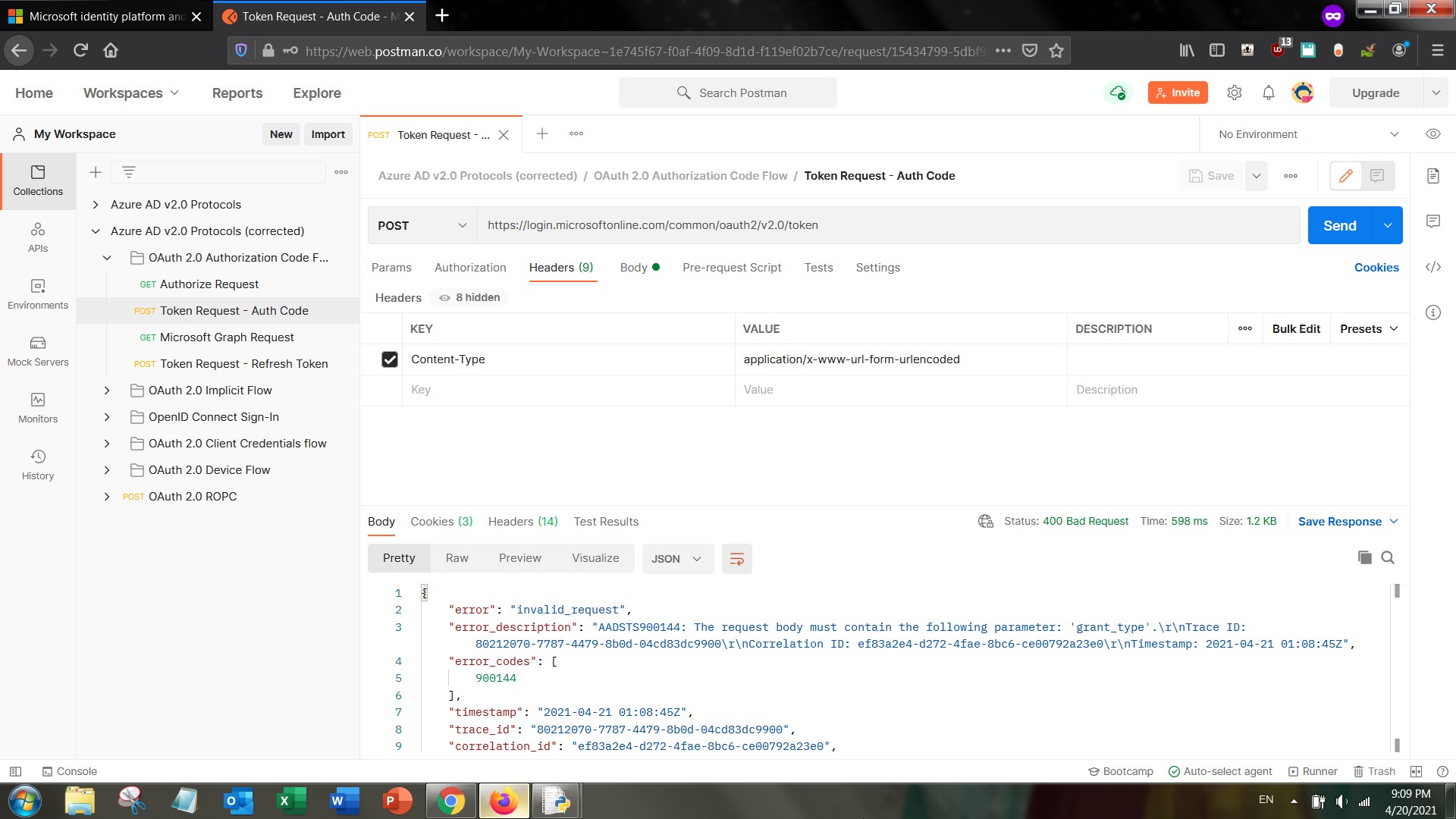Switch to the Pre-request Script tab
This screenshot has width=1456, height=819.
[731, 267]
